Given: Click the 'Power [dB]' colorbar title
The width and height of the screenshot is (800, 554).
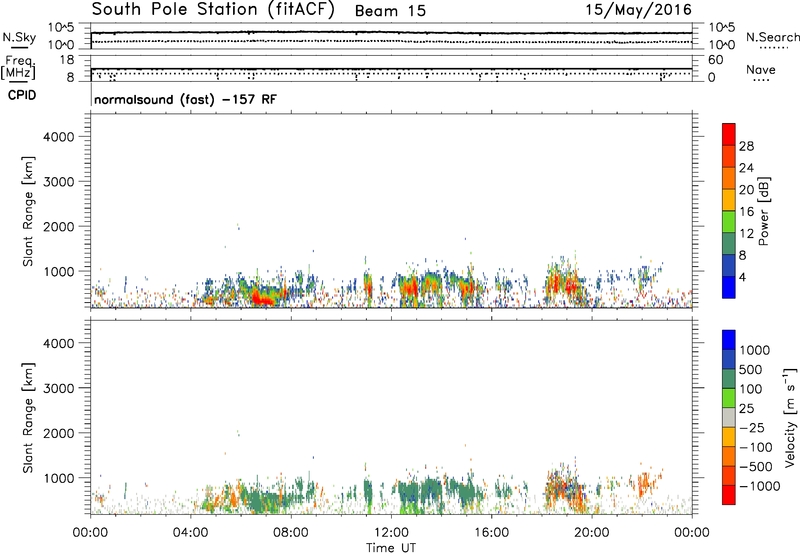Looking at the screenshot, I should click(x=763, y=211).
